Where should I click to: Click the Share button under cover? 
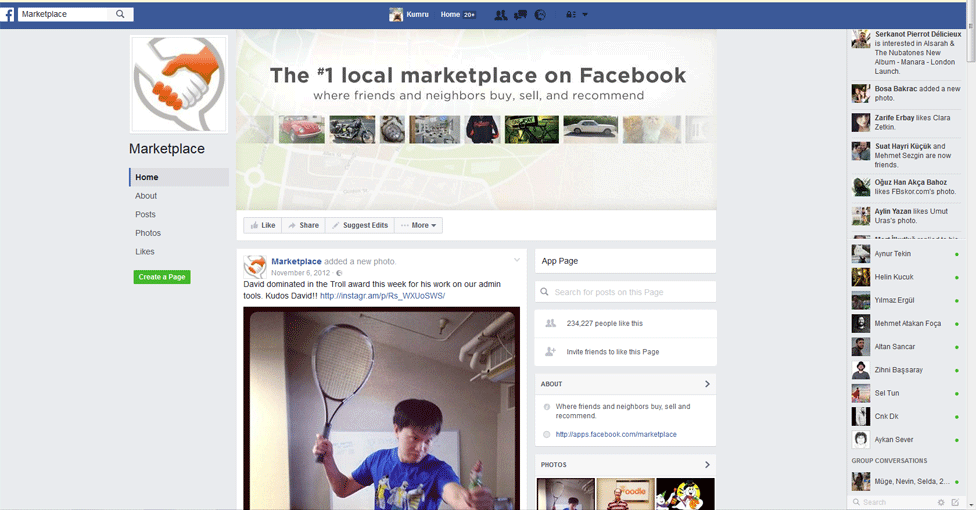pyautogui.click(x=303, y=225)
